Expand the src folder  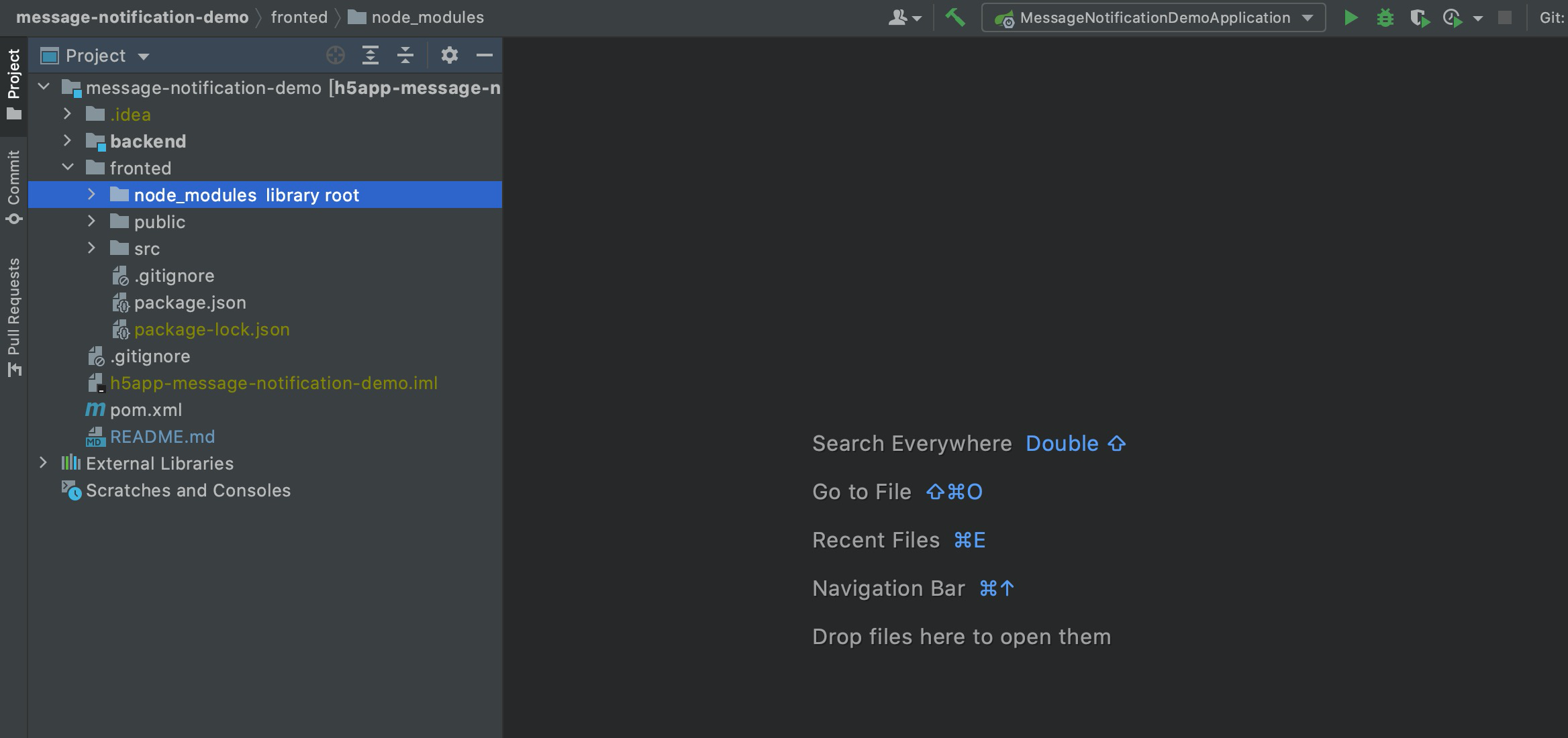[92, 248]
